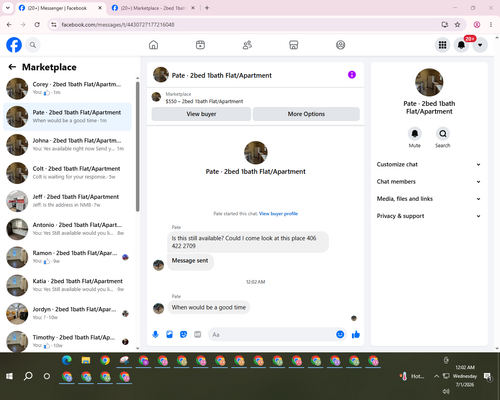Open the View buyer profile link
Viewport: 500px width, 400px height.
tap(278, 214)
